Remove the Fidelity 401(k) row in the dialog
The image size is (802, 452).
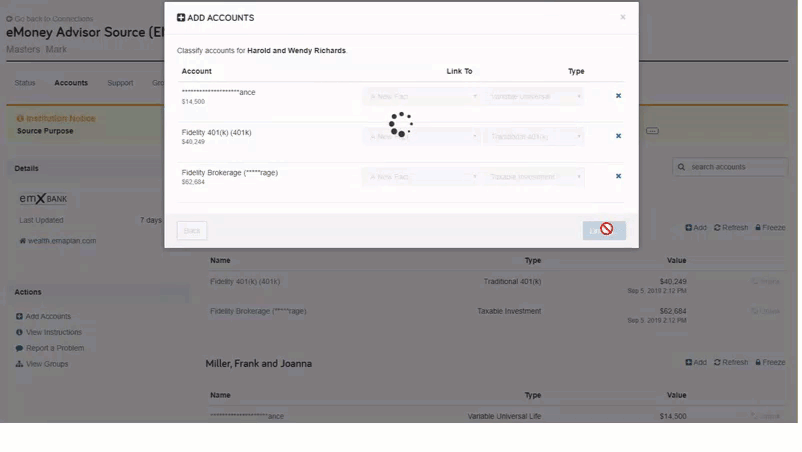click(x=618, y=136)
